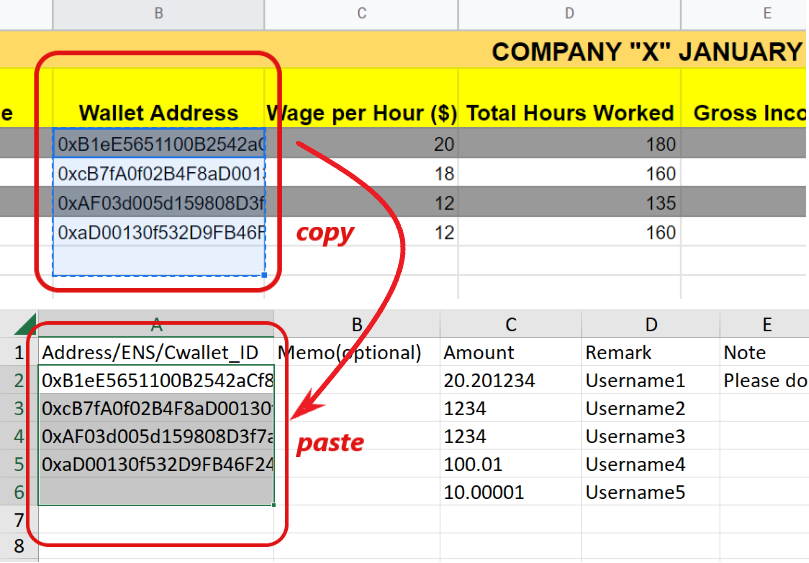Click the select-all corner triangle in Excel
The image size is (809, 563).
pos(26,325)
